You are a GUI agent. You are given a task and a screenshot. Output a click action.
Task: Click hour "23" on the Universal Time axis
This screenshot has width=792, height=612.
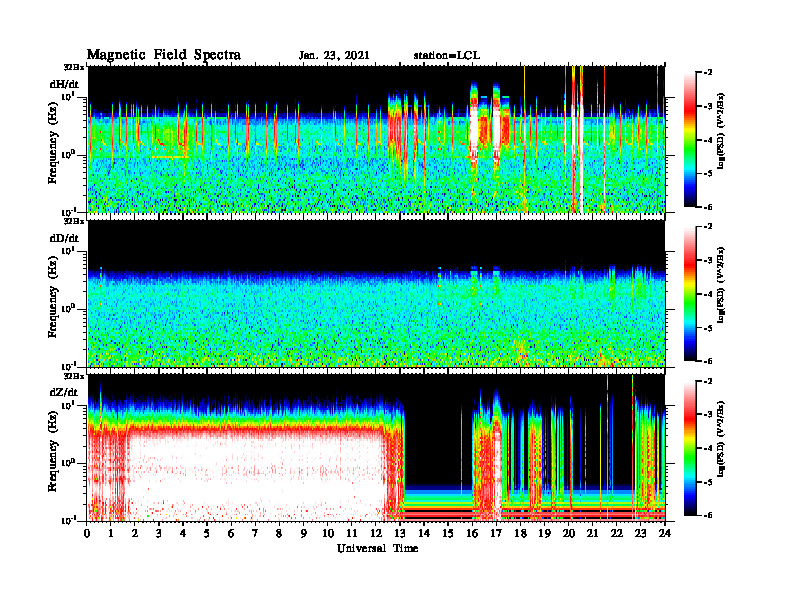[640, 533]
